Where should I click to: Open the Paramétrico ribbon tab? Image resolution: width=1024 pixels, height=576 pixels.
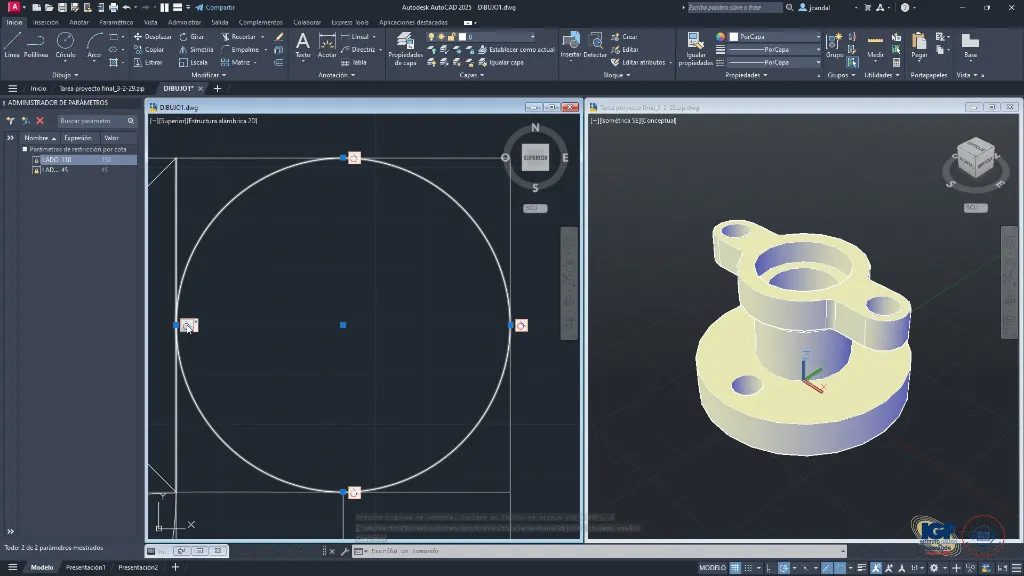pyautogui.click(x=116, y=22)
